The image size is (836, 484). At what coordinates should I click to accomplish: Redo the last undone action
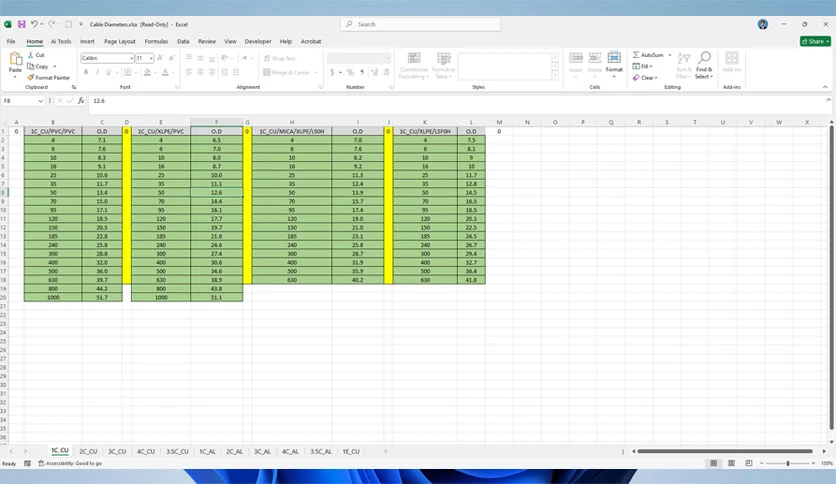click(x=51, y=24)
